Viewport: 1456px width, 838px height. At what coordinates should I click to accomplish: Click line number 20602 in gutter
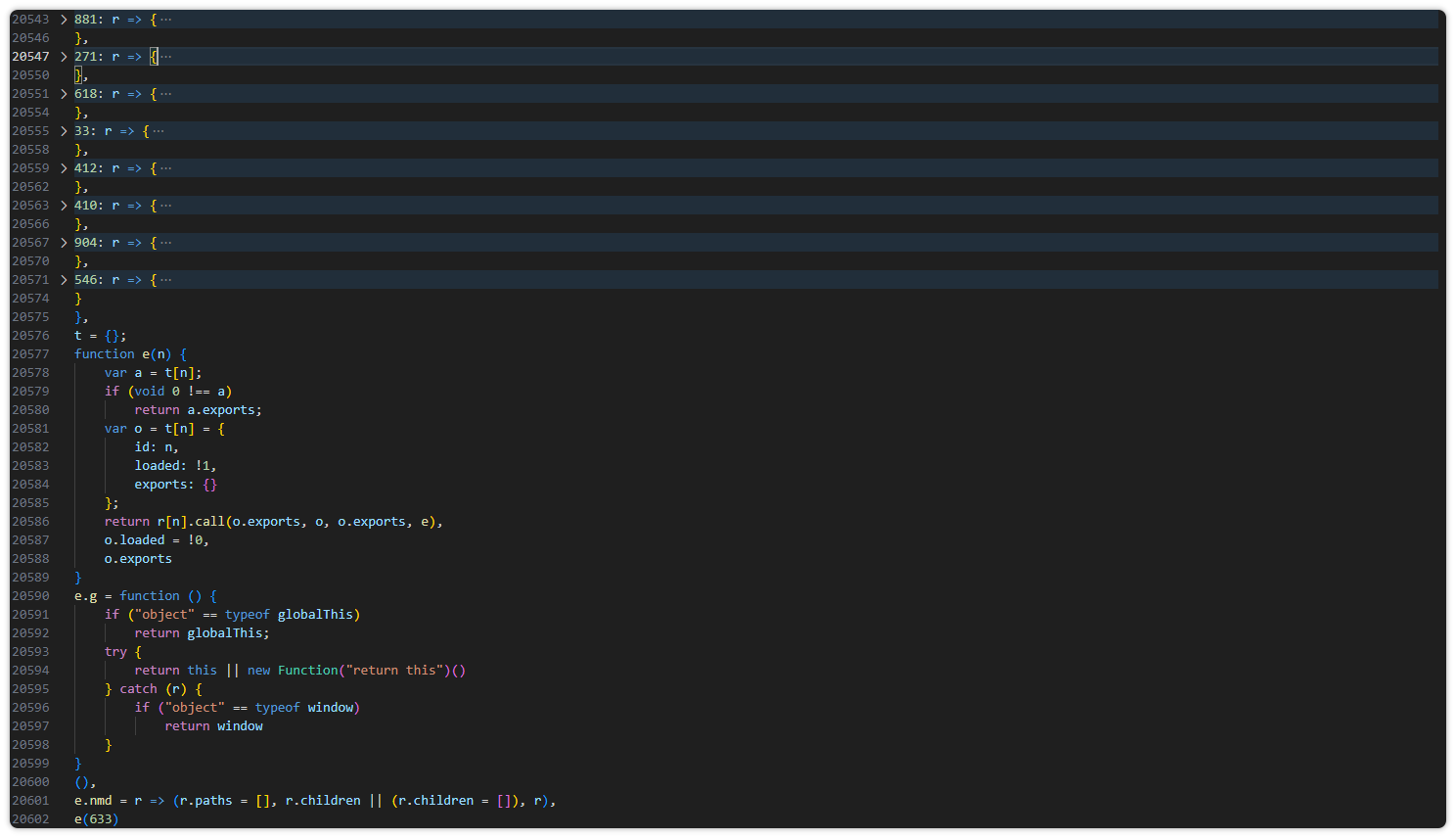[x=30, y=819]
